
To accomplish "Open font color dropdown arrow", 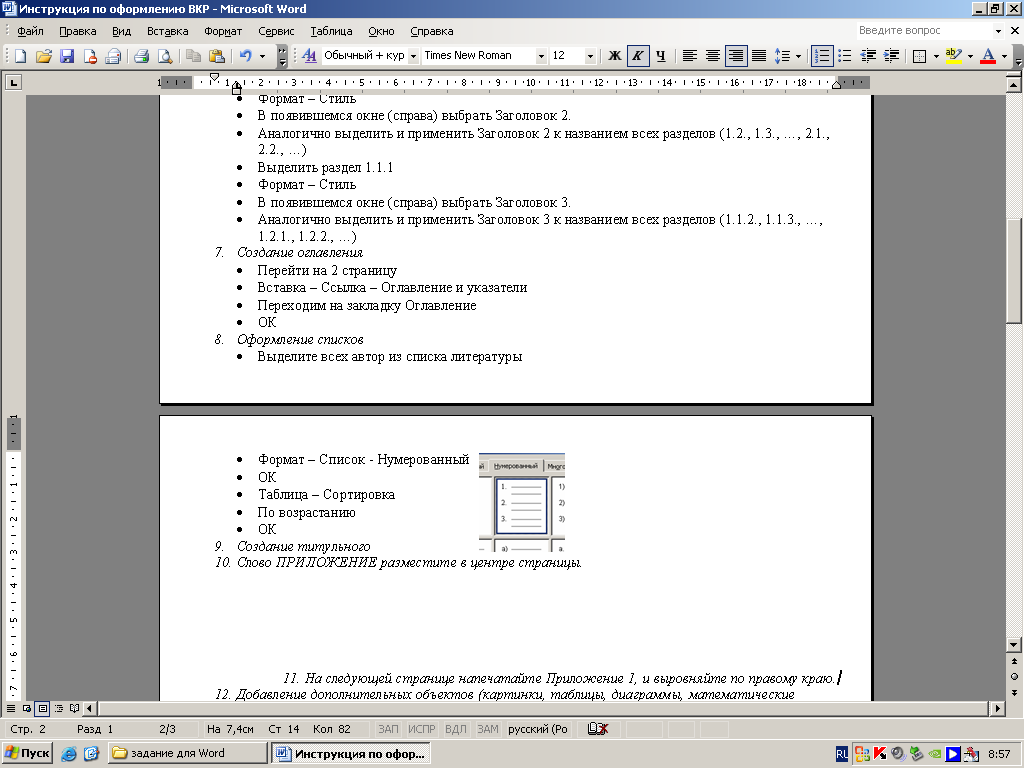I will (1004, 56).
